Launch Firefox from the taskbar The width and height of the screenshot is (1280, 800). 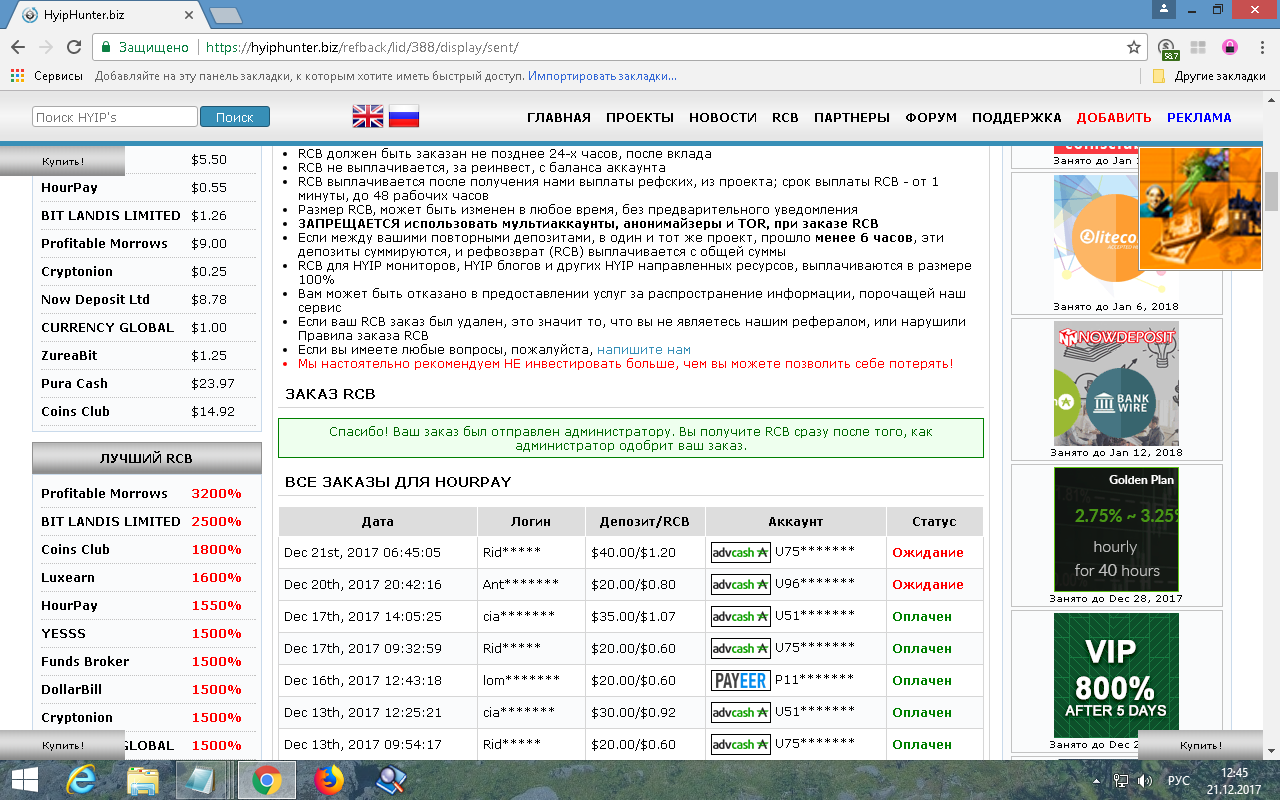[328, 779]
